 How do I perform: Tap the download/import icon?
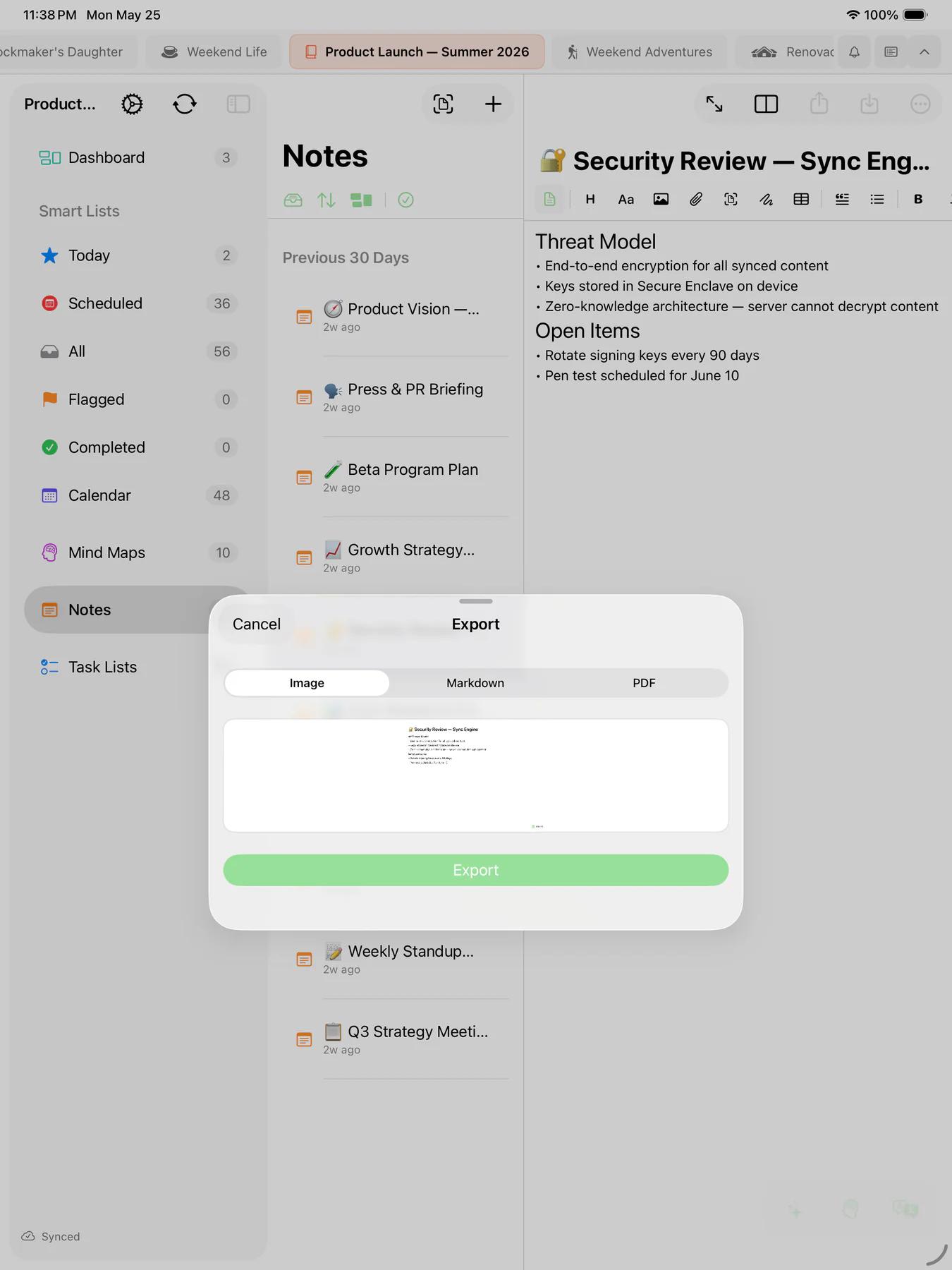pyautogui.click(x=869, y=104)
